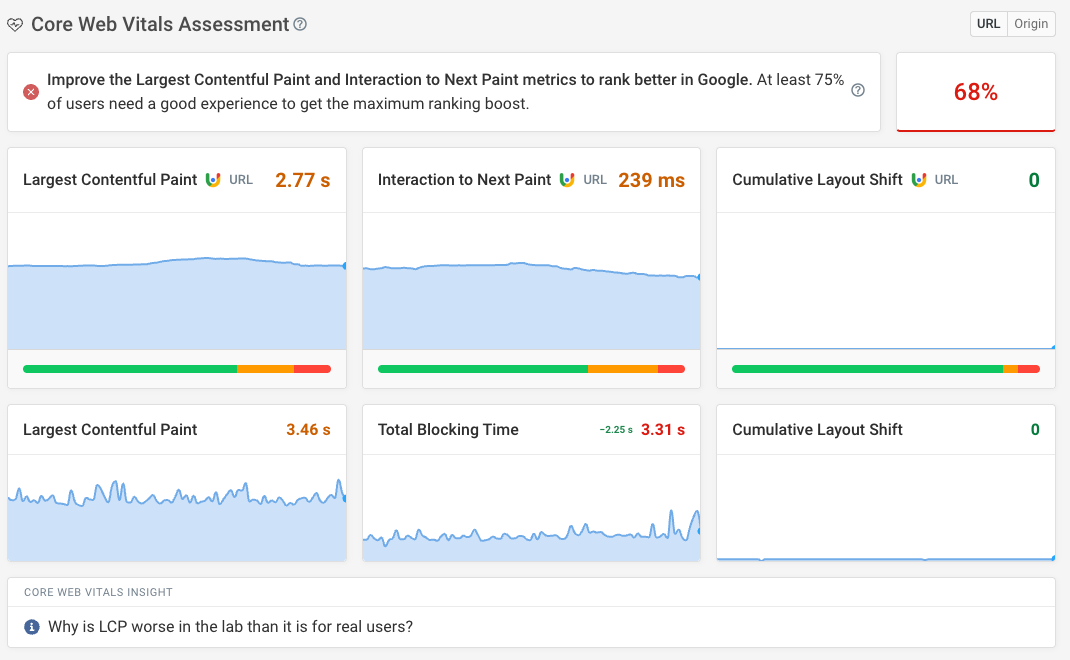Switch to URL data view
1070x660 pixels.
(x=988, y=24)
